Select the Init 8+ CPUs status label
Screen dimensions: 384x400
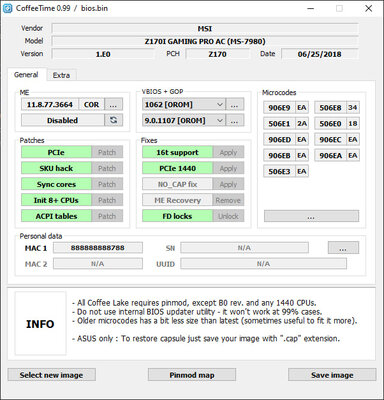[56, 200]
